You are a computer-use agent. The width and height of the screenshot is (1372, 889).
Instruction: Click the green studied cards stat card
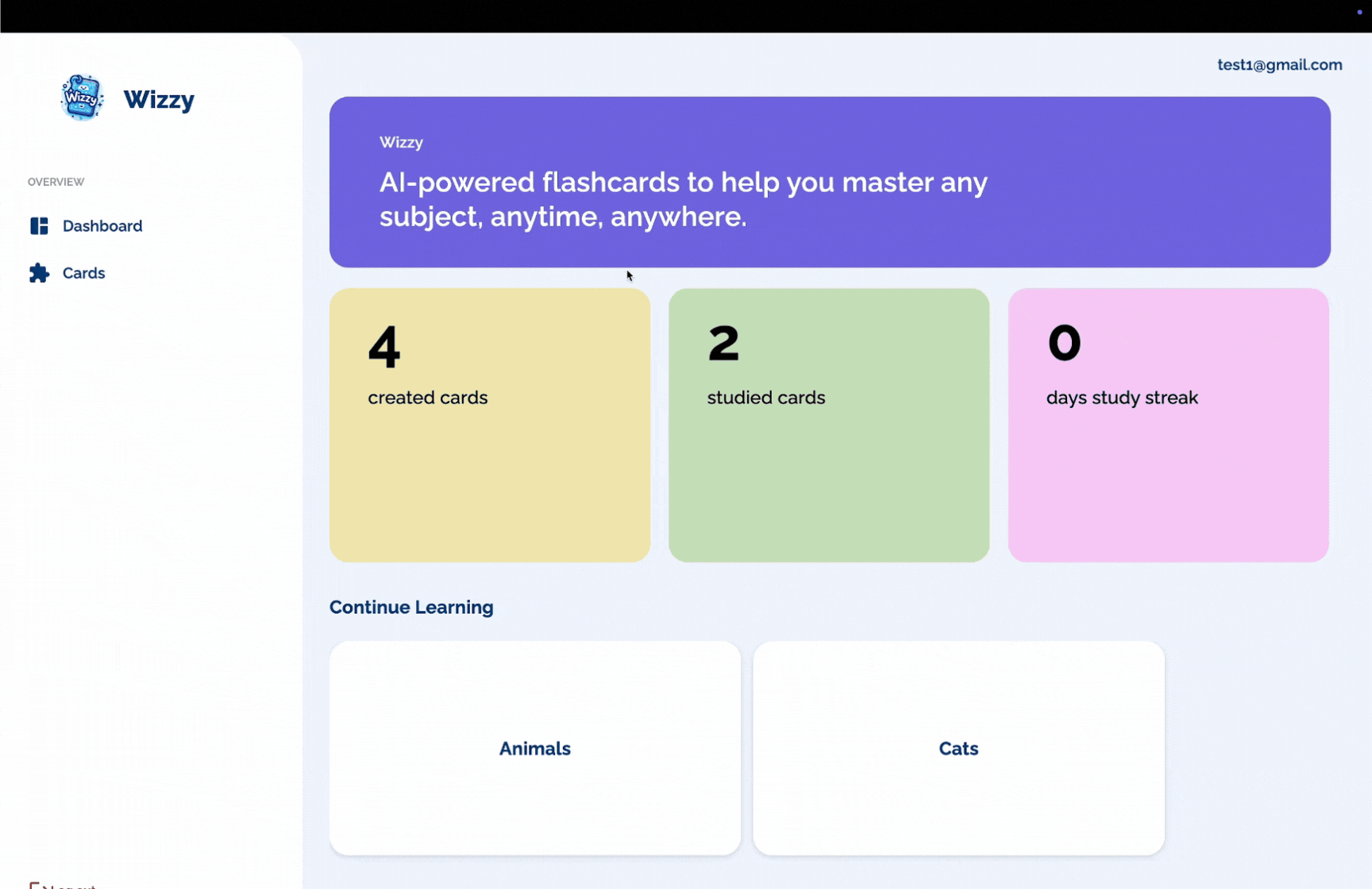[828, 425]
